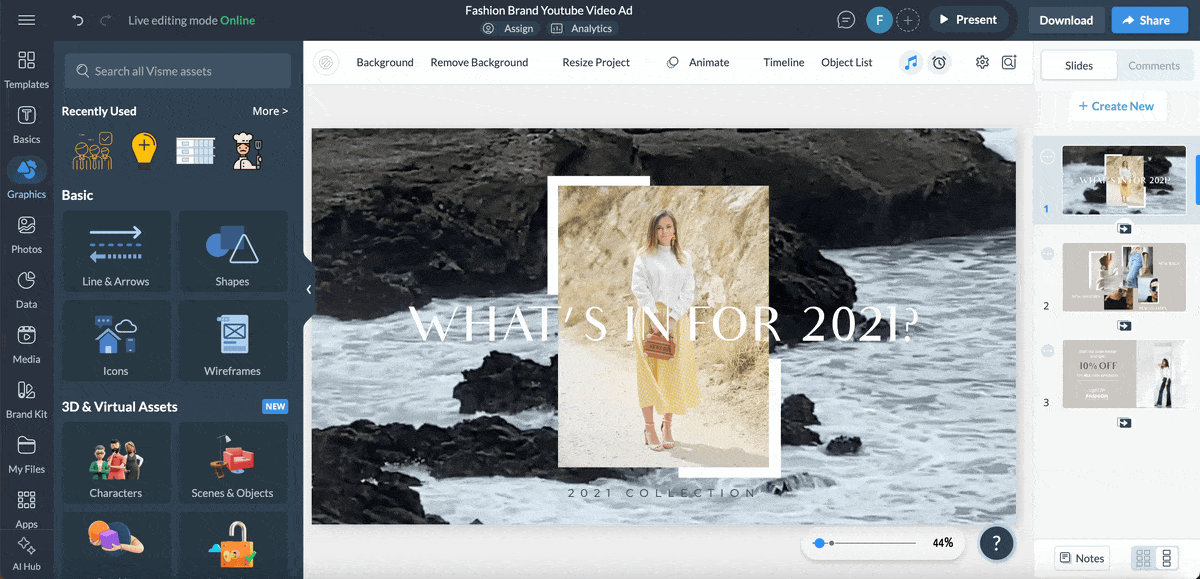
Task: Click the Create New slide button
Action: pos(1115,106)
